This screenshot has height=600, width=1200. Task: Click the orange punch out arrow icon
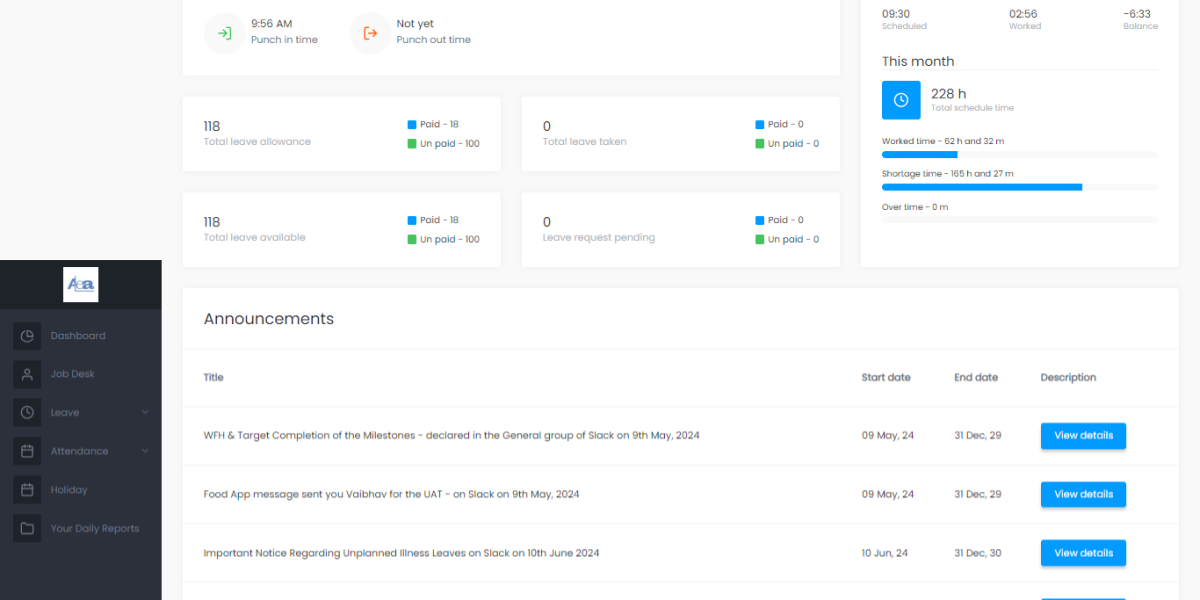[370, 33]
